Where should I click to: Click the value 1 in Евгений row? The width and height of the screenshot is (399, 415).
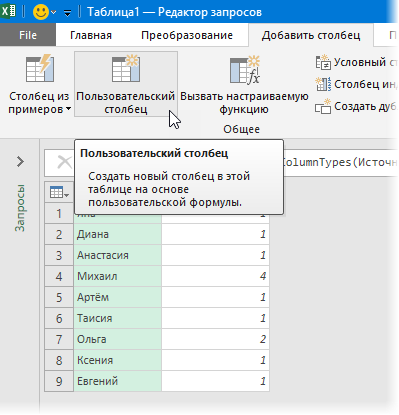pyautogui.click(x=215, y=381)
